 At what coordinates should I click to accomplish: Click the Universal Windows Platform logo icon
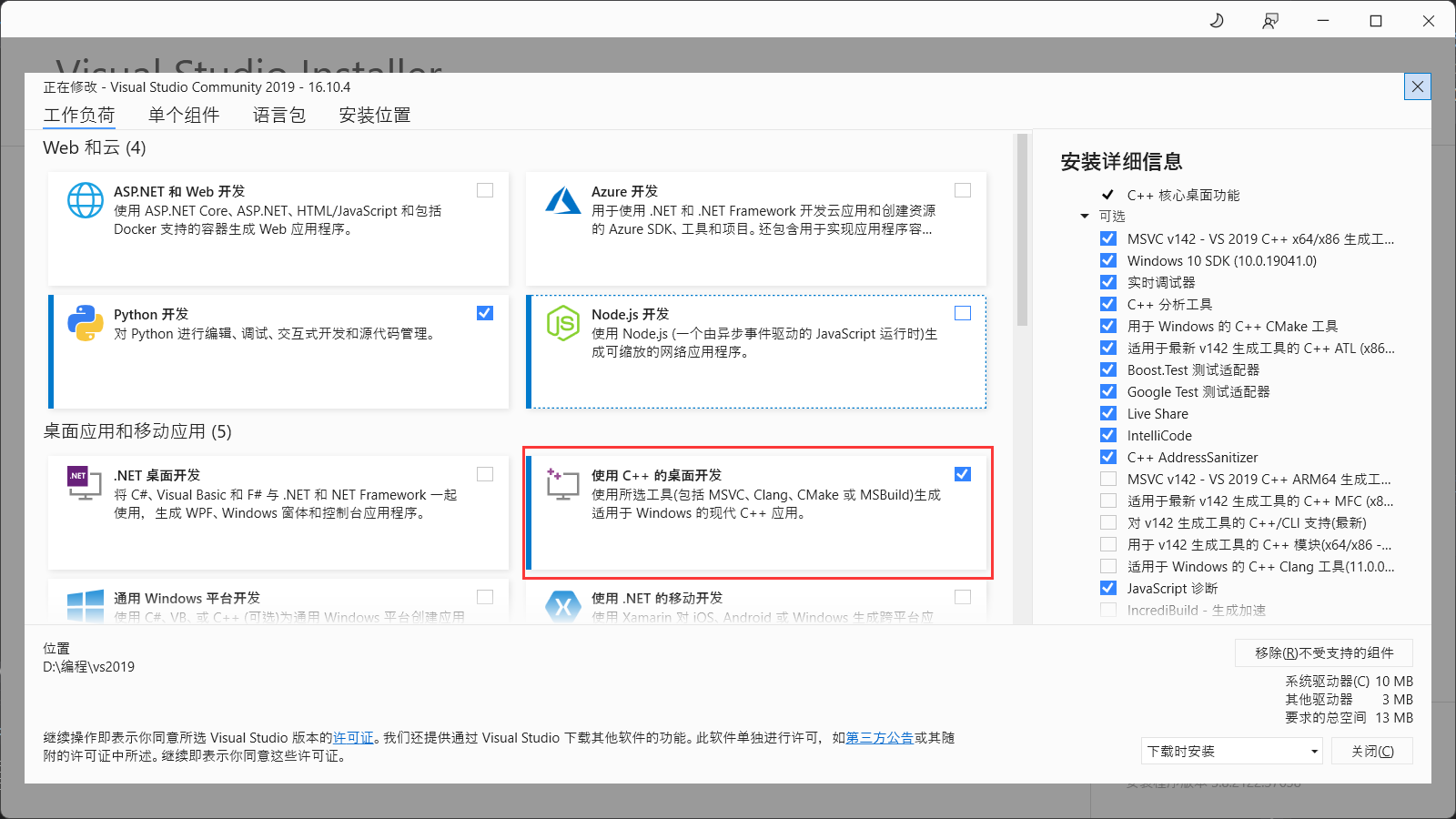click(x=86, y=606)
